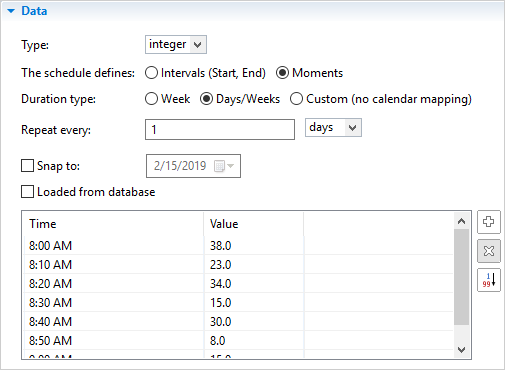Screen dimensions: 505x370
Task: Click the table scroll down arrow
Action: pyautogui.click(x=462, y=350)
